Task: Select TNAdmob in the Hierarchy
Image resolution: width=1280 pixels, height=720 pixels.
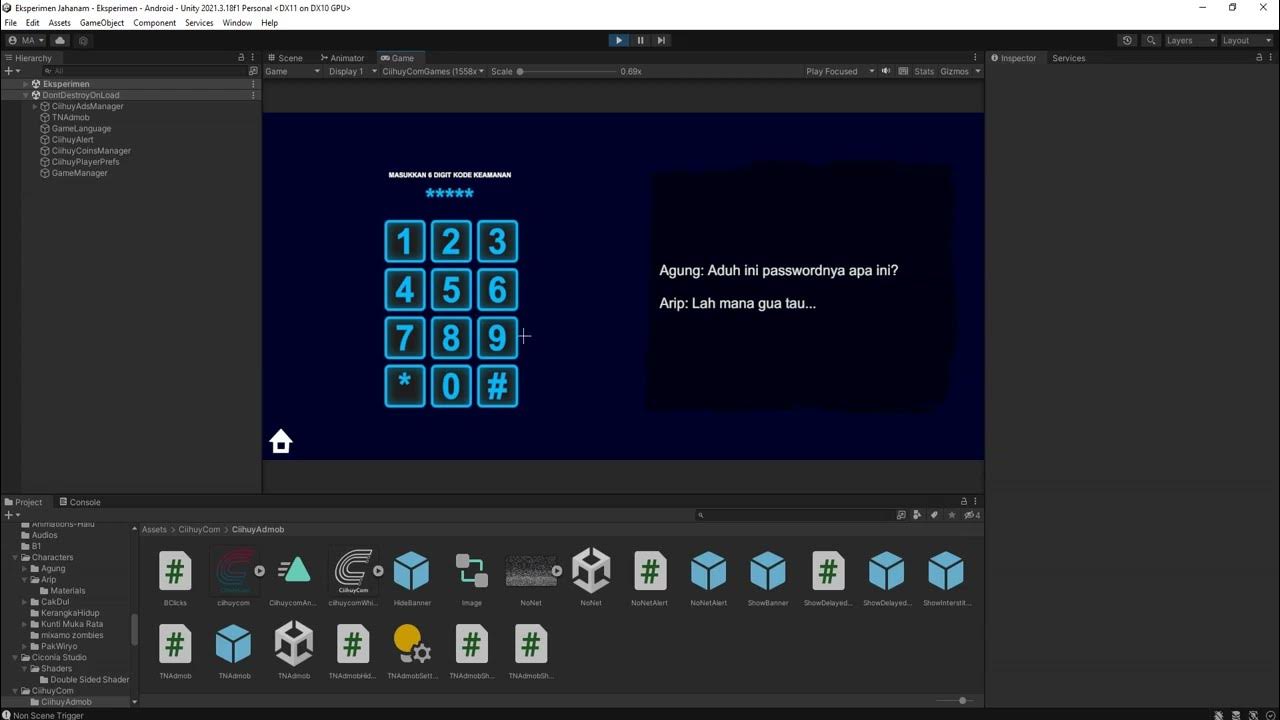Action: click(x=70, y=117)
